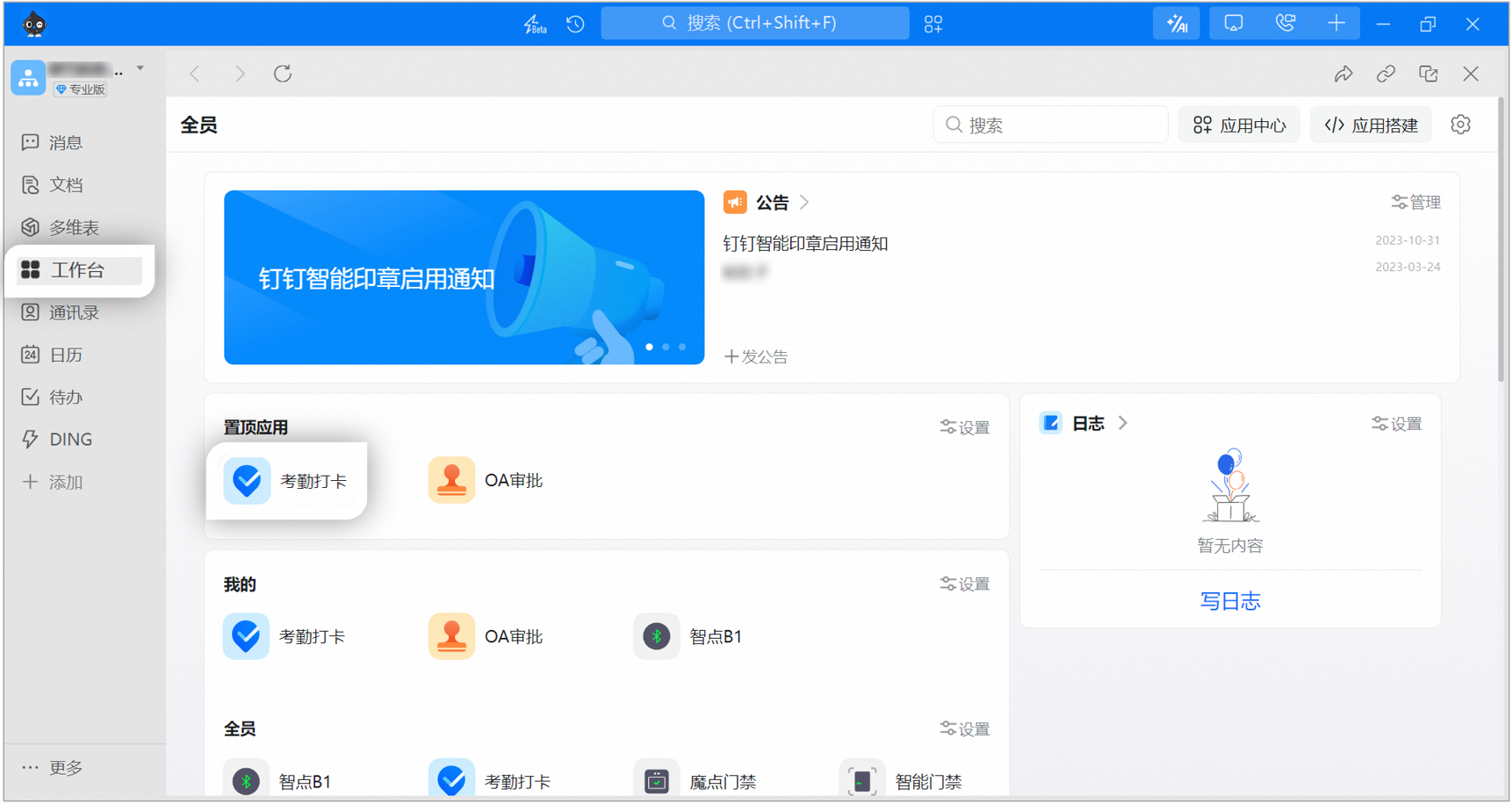Share the workbench using the share arrow icon

click(x=1343, y=74)
